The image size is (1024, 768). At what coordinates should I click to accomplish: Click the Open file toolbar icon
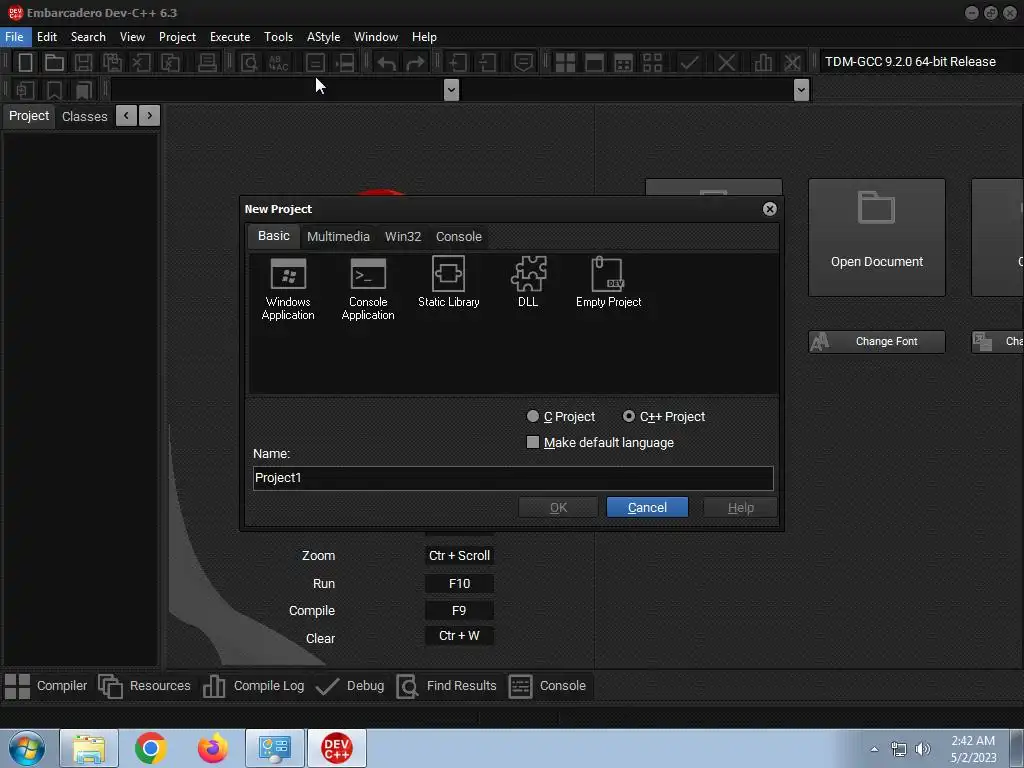pyautogui.click(x=54, y=62)
